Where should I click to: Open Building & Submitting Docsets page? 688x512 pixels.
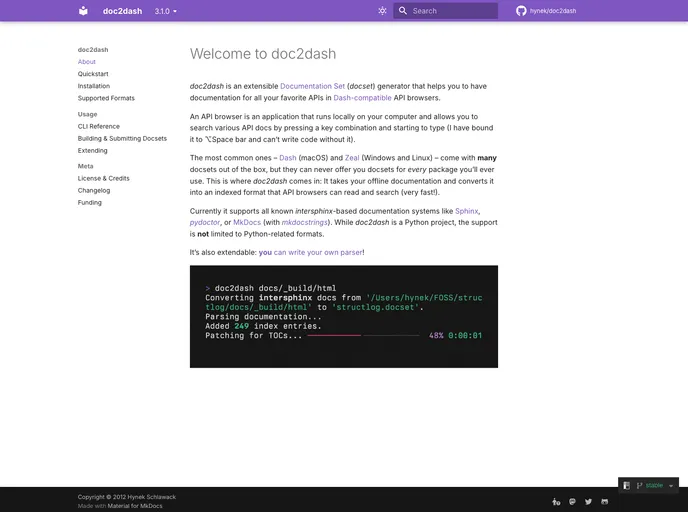point(122,139)
